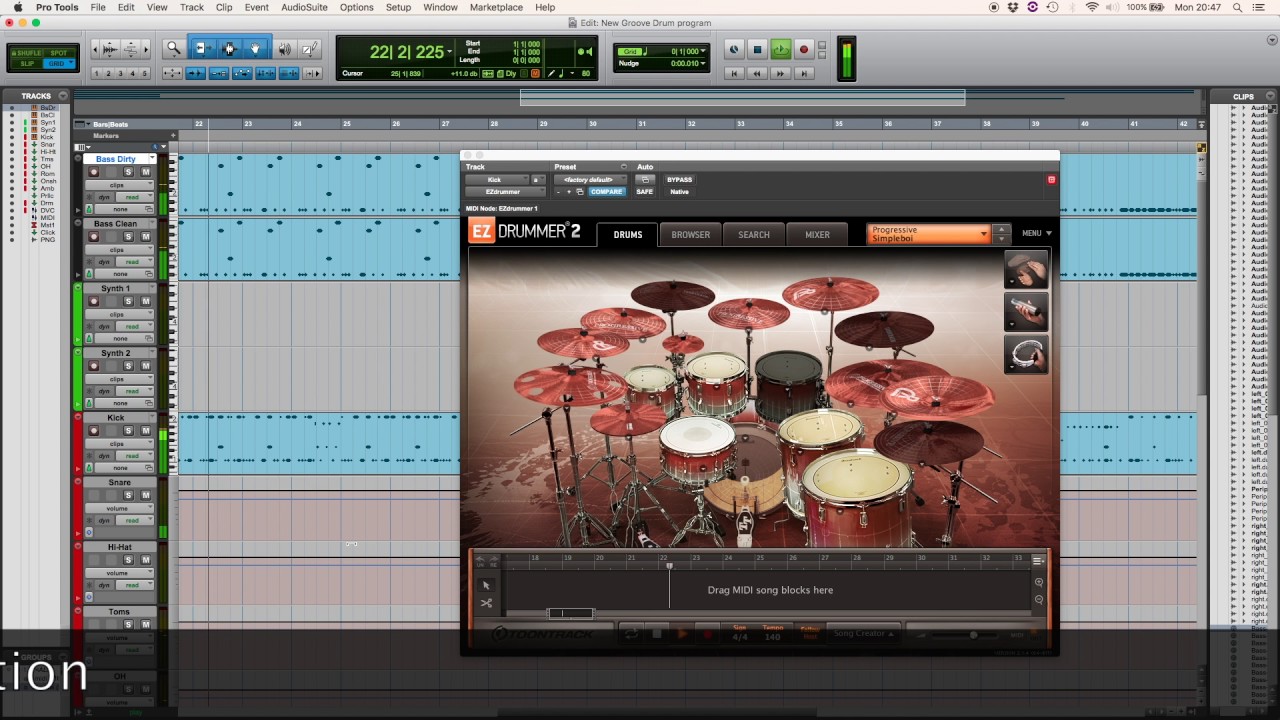
Task: Record-enable the Synth 1 track
Action: [x=94, y=302]
